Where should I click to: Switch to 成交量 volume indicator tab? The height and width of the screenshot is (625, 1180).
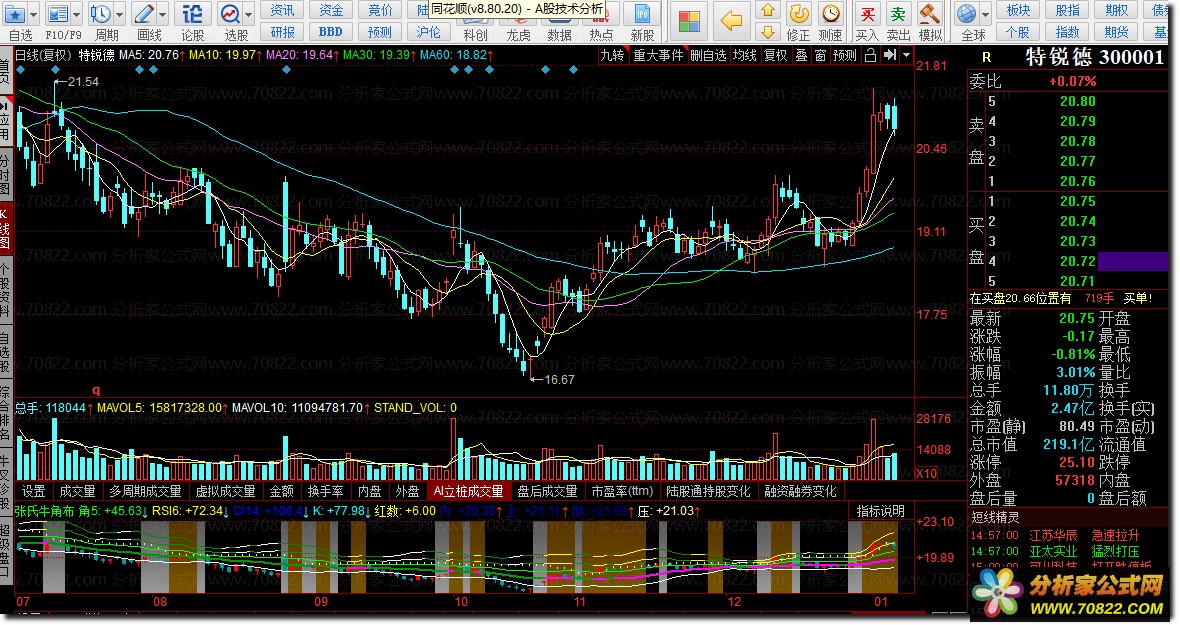pos(77,491)
